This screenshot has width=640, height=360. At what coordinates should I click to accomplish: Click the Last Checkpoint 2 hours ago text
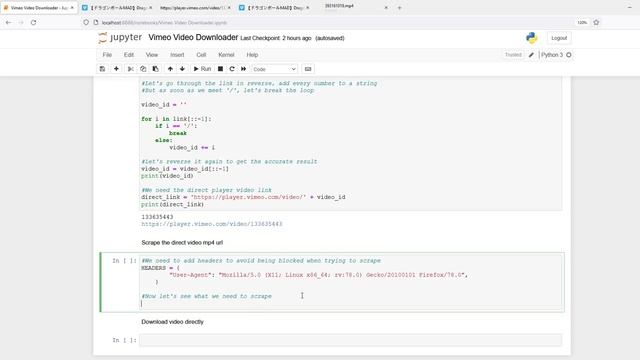pos(276,38)
